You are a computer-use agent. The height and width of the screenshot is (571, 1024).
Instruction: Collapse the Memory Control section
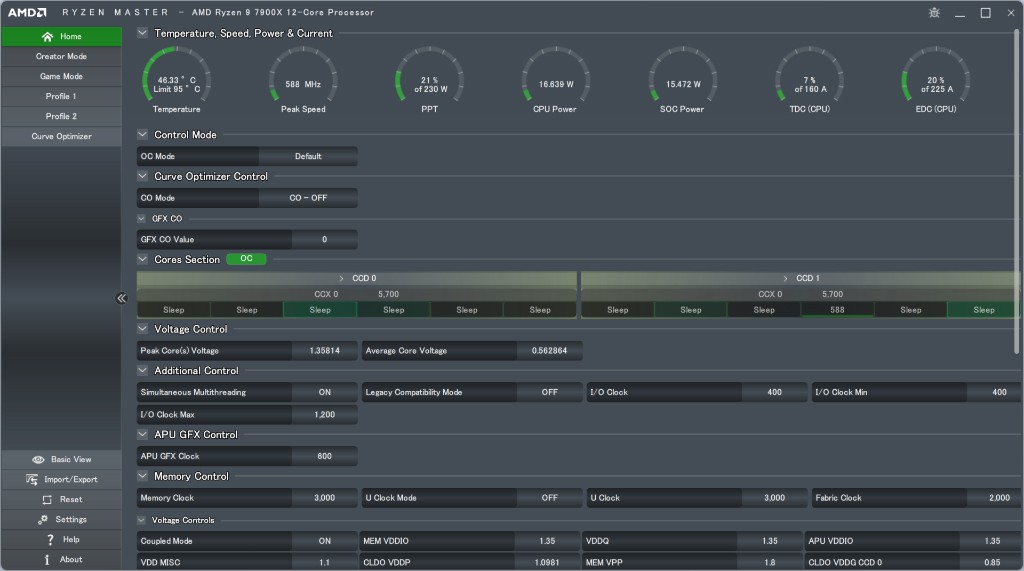click(x=143, y=477)
